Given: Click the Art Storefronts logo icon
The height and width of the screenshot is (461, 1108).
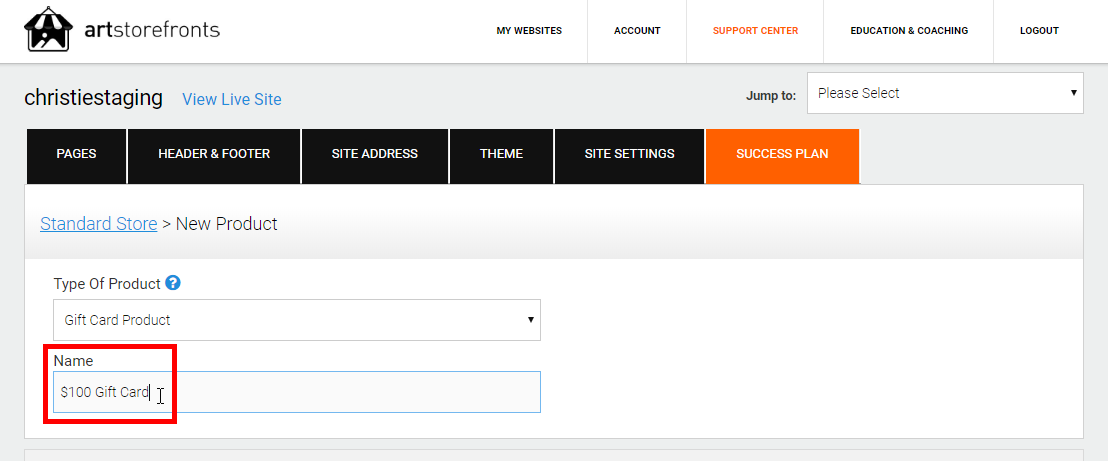Looking at the screenshot, I should pos(49,30).
